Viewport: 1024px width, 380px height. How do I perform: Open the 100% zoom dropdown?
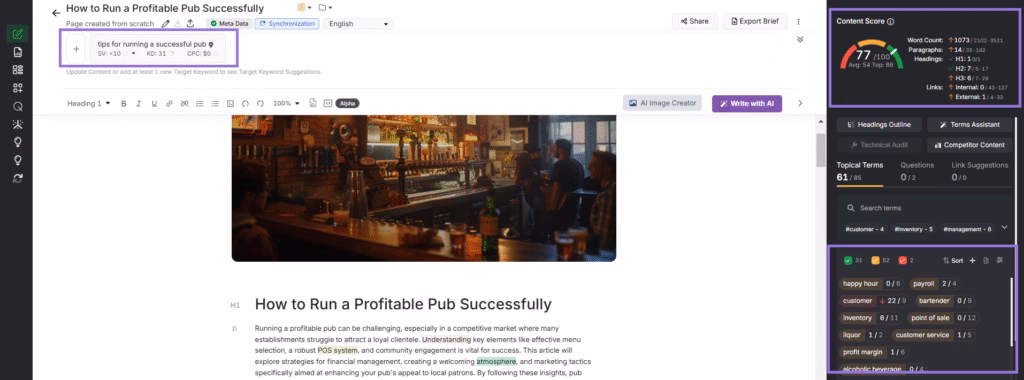click(x=287, y=103)
